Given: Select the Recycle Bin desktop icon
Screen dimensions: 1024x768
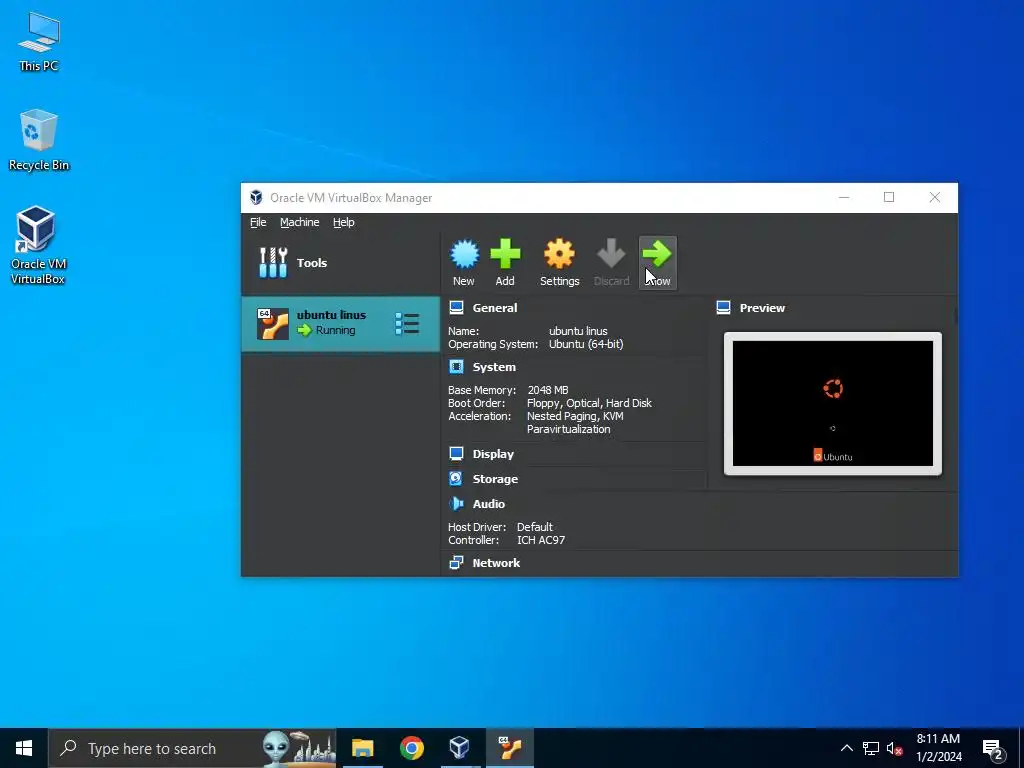Looking at the screenshot, I should coord(39,140).
